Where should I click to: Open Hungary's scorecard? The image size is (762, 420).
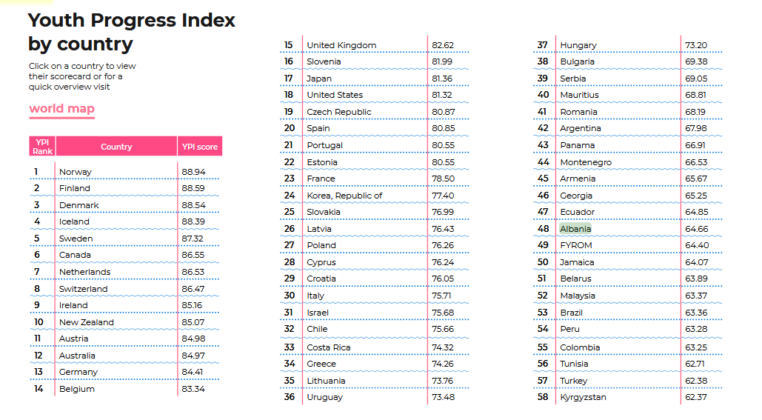(578, 45)
